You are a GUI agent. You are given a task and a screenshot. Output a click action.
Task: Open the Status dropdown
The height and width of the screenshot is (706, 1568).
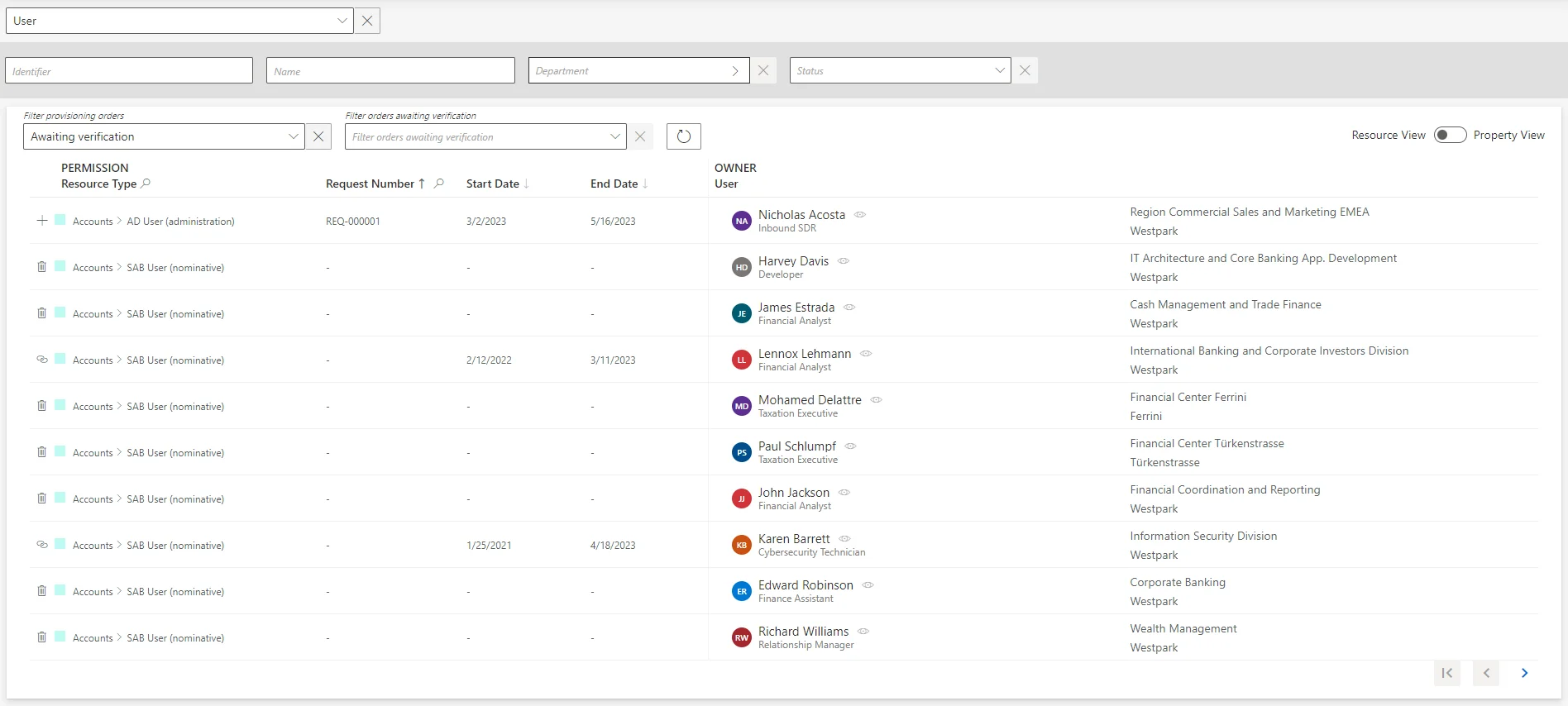900,70
